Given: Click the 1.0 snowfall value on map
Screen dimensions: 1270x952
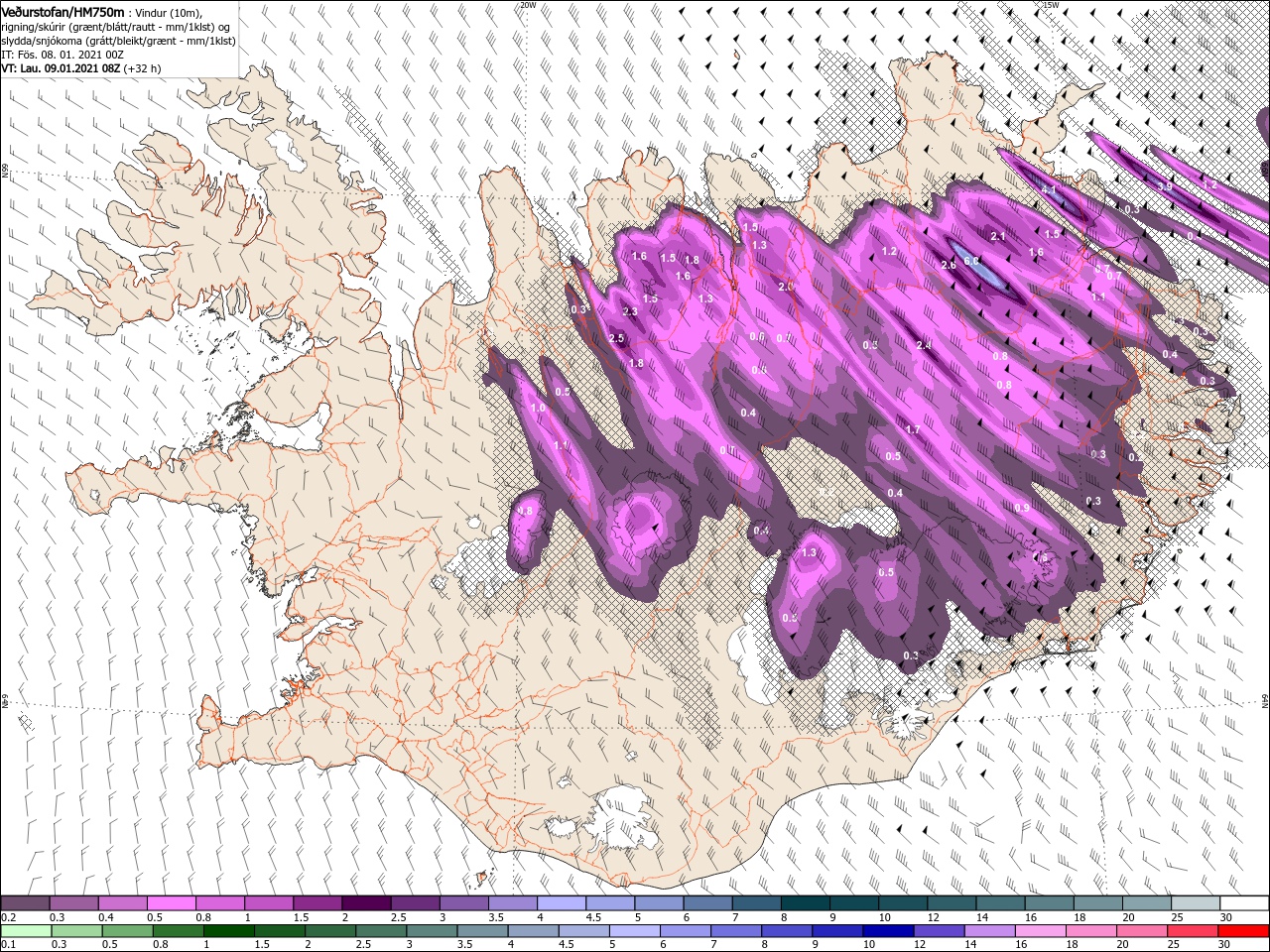Looking at the screenshot, I should [539, 409].
